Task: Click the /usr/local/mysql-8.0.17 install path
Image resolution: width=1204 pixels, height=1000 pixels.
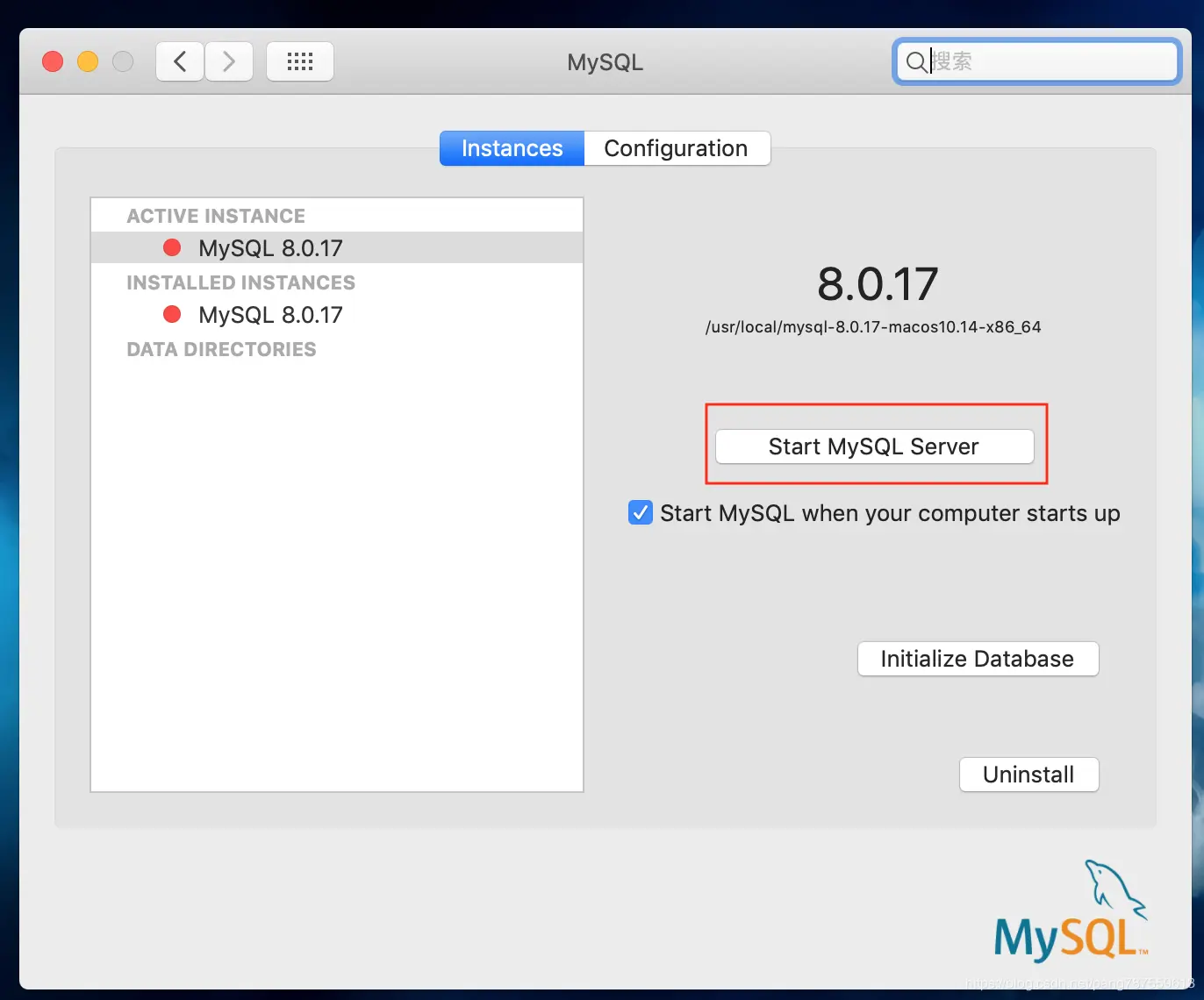Action: [873, 327]
